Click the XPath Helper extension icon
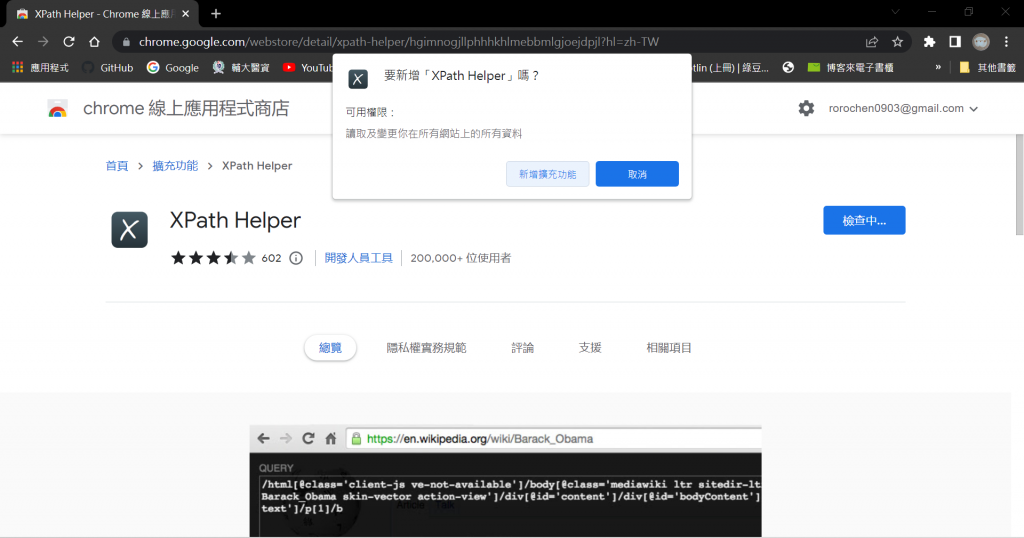 coord(129,230)
